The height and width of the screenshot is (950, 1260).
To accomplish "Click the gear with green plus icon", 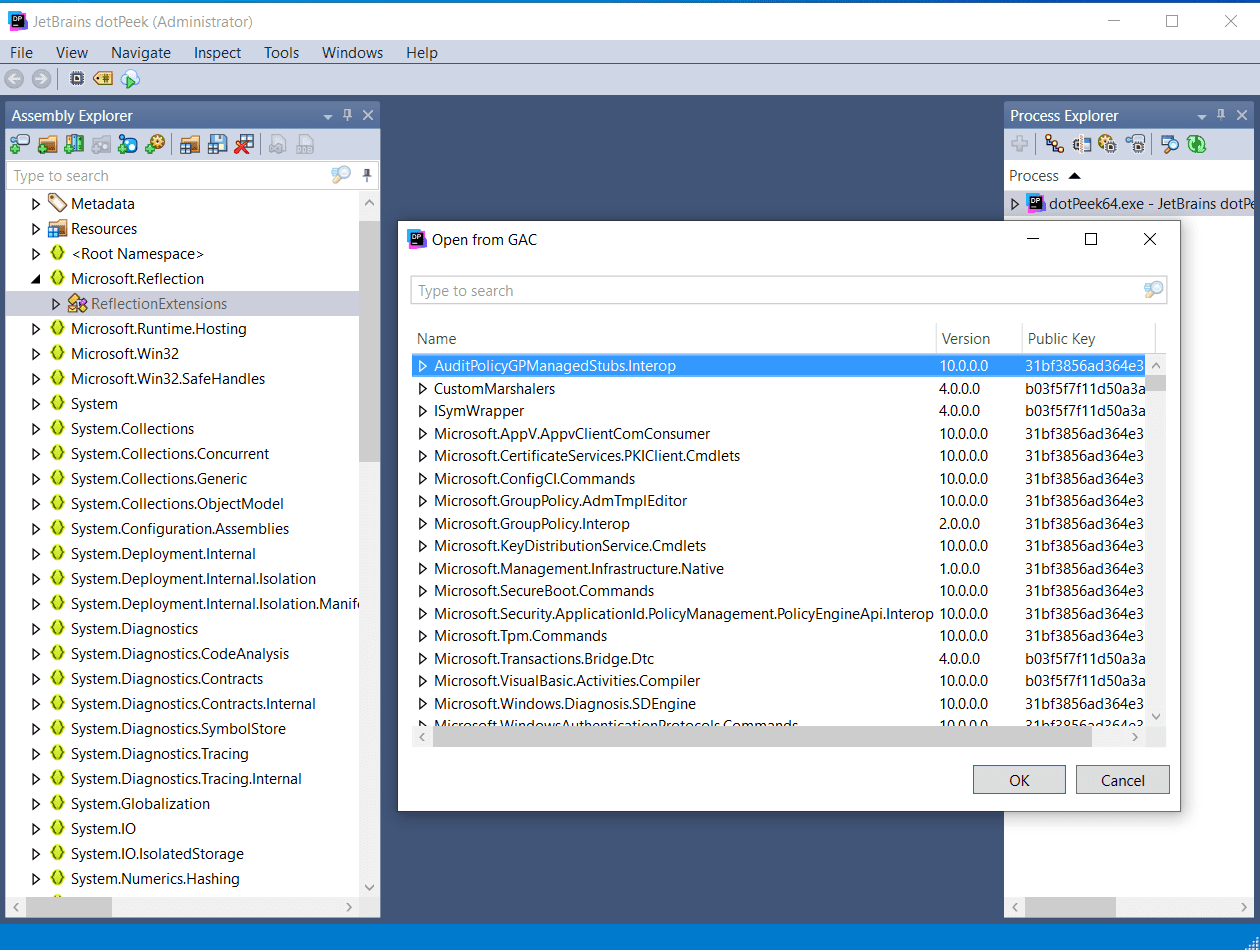I will pyautogui.click(x=155, y=145).
